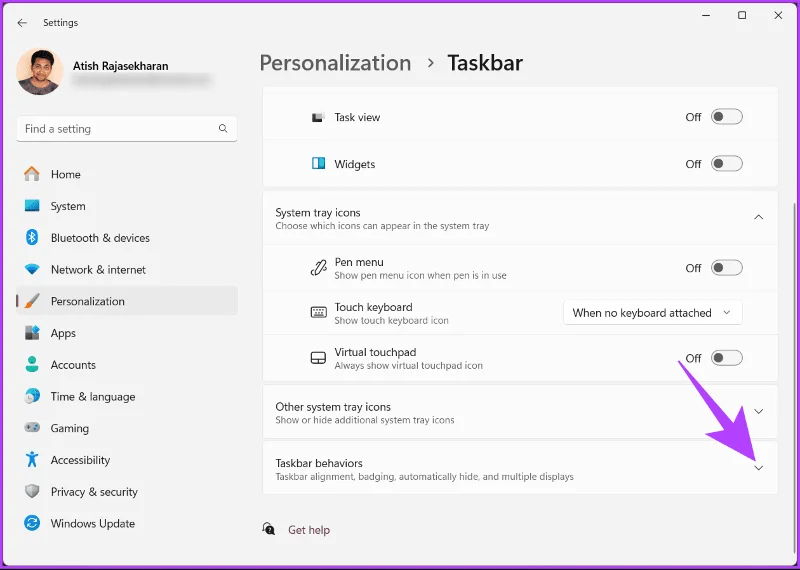Click the Other system tray icons label
The width and height of the screenshot is (800, 570).
[x=333, y=407]
